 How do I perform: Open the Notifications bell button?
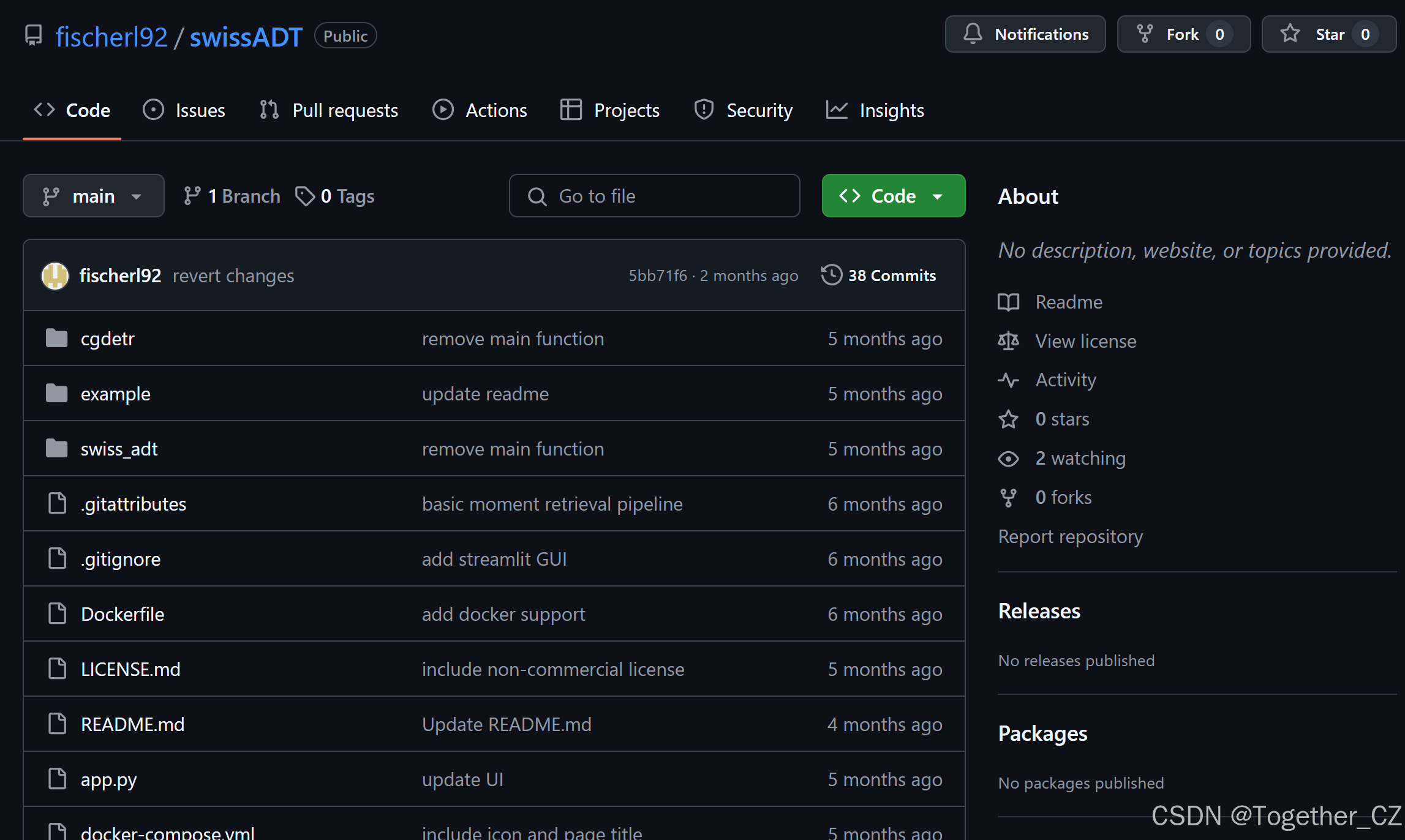[x=1025, y=34]
